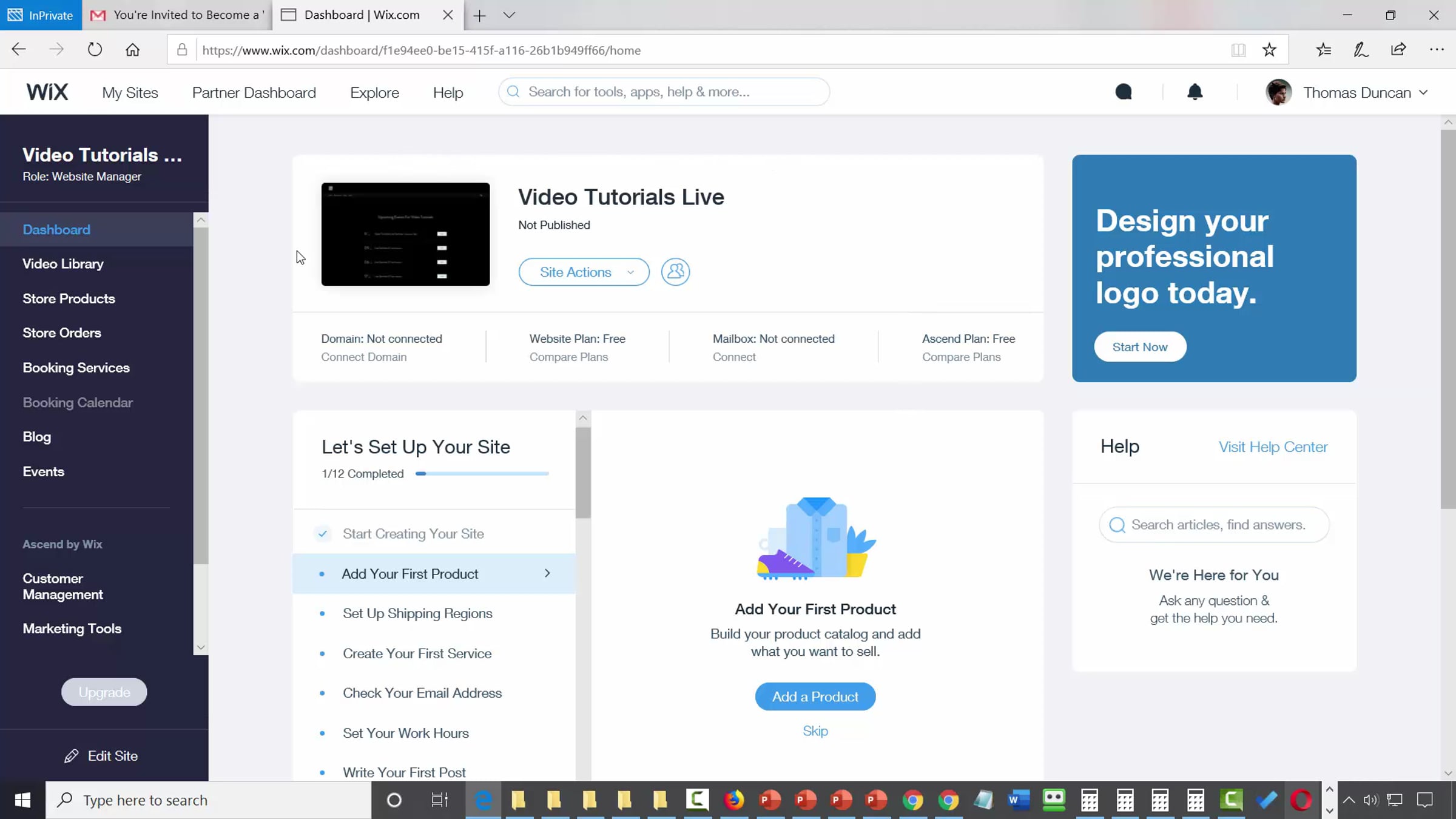Refresh the browser page
This screenshot has height=819, width=1456.
point(95,50)
